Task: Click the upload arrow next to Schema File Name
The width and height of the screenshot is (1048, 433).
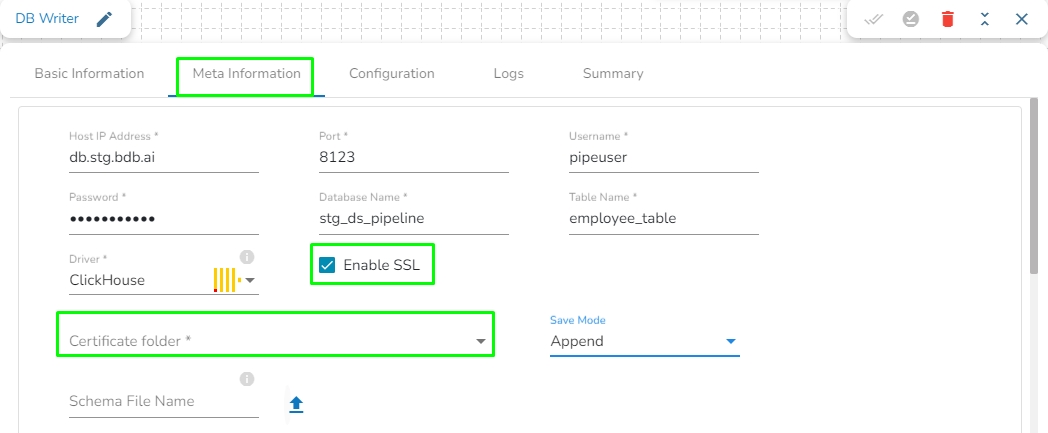Action: point(296,404)
